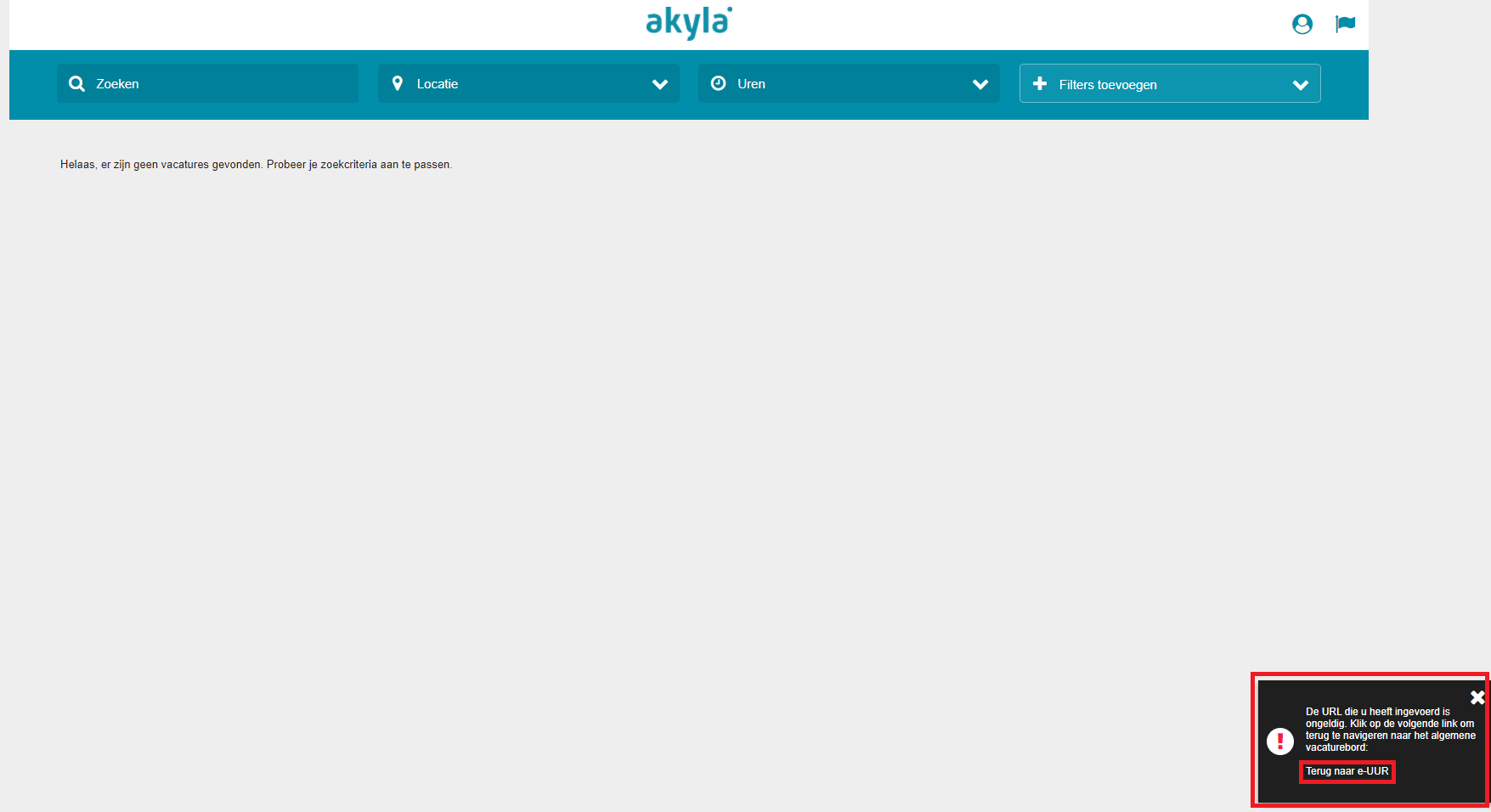
Task: Expand Filters toevoegen using its chevron
Action: (x=1300, y=85)
